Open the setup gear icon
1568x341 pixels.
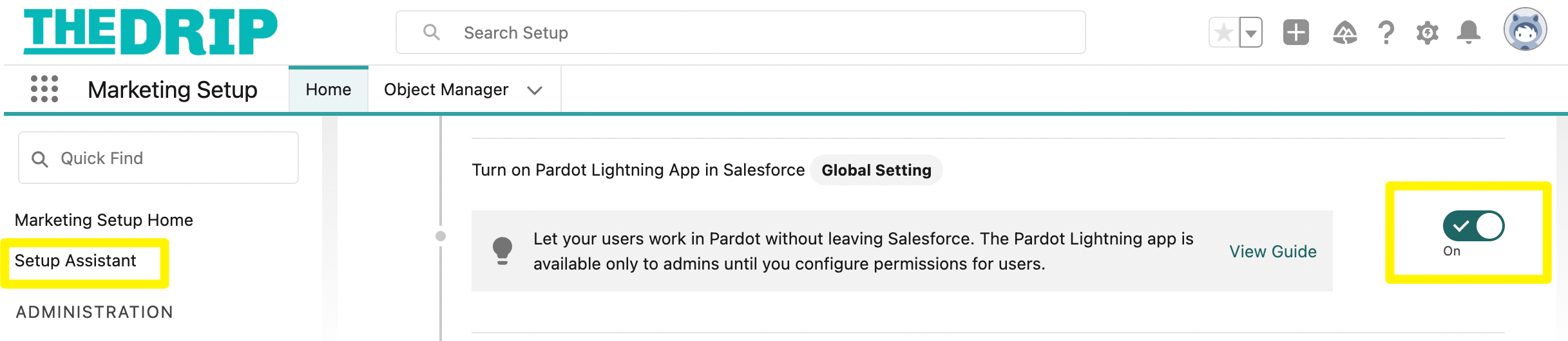point(1427,32)
